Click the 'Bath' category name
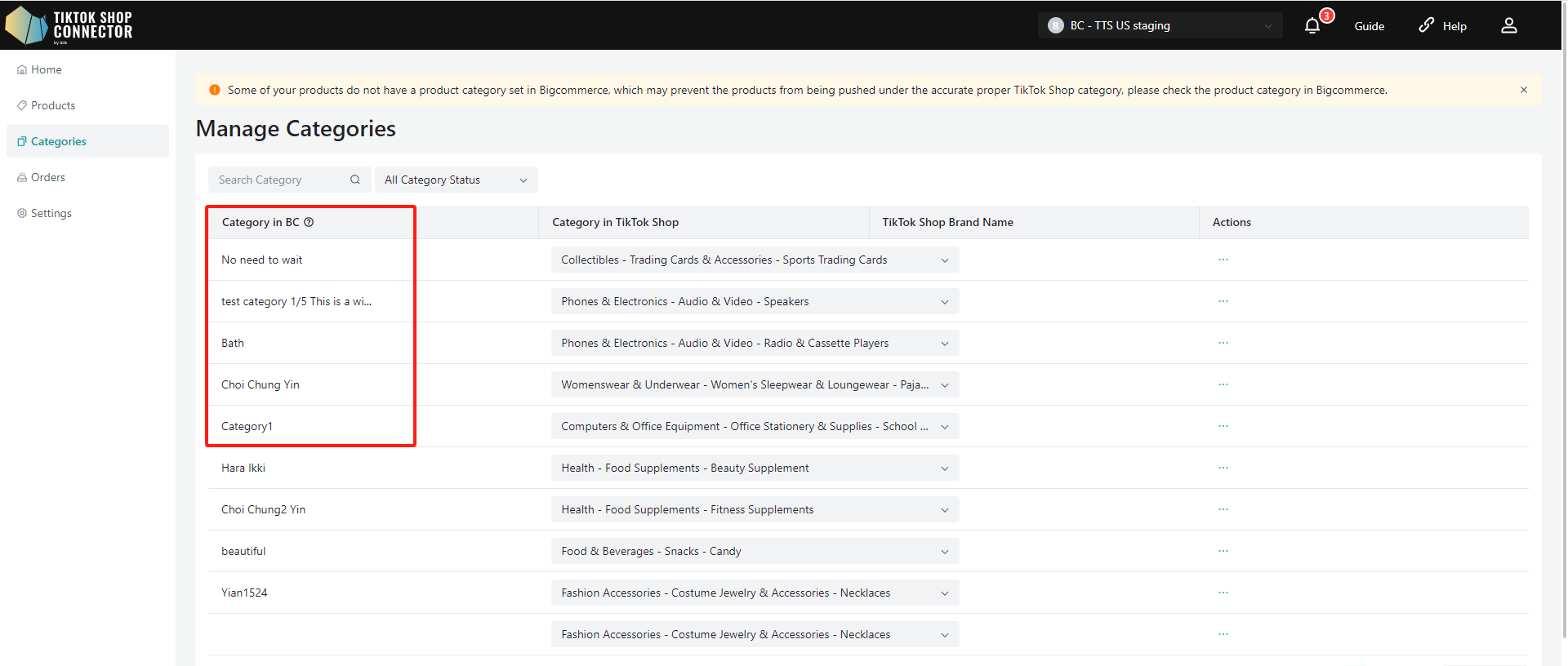The height and width of the screenshot is (666, 1568). pyautogui.click(x=233, y=343)
